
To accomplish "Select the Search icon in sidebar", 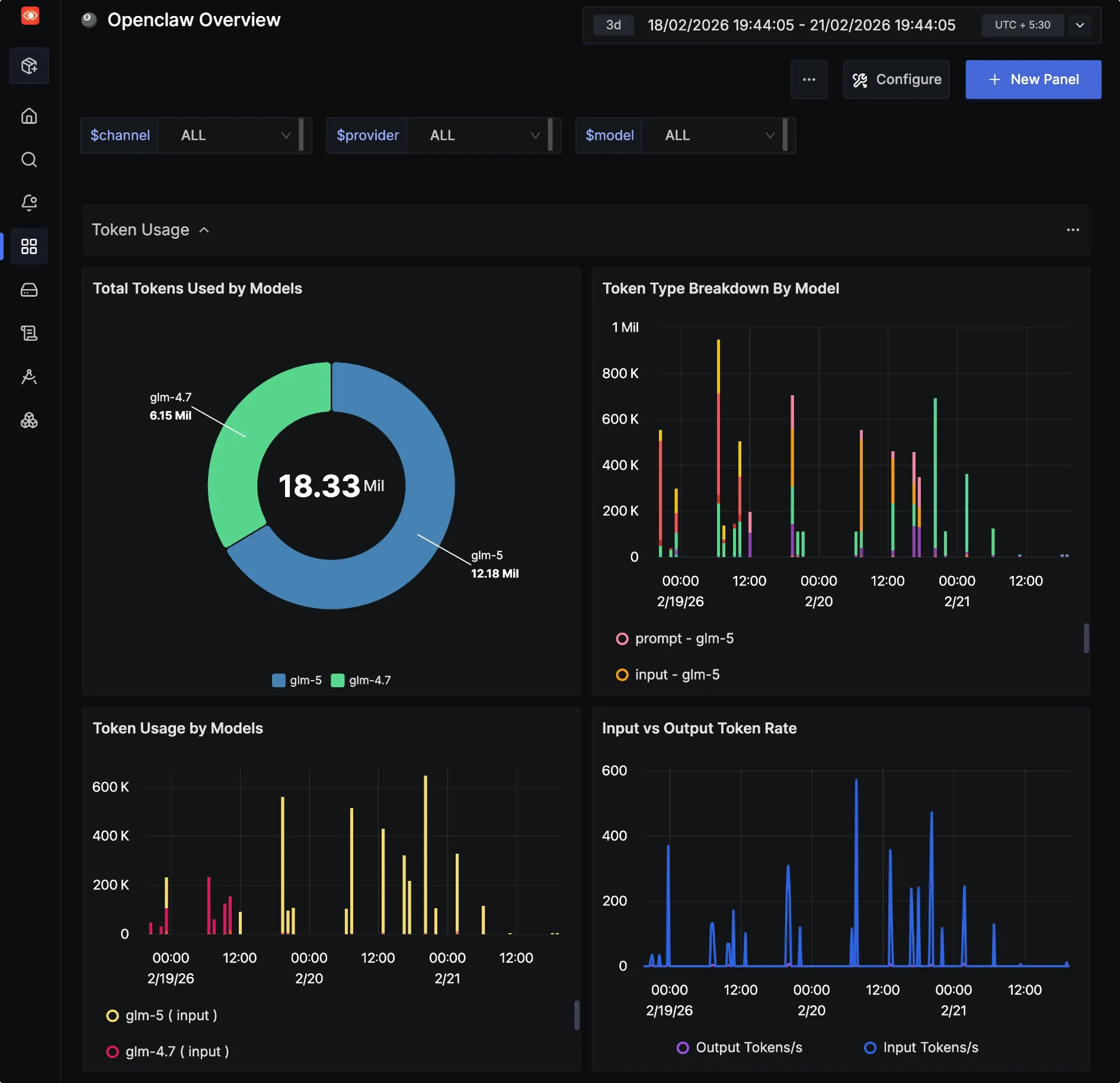I will click(29, 160).
